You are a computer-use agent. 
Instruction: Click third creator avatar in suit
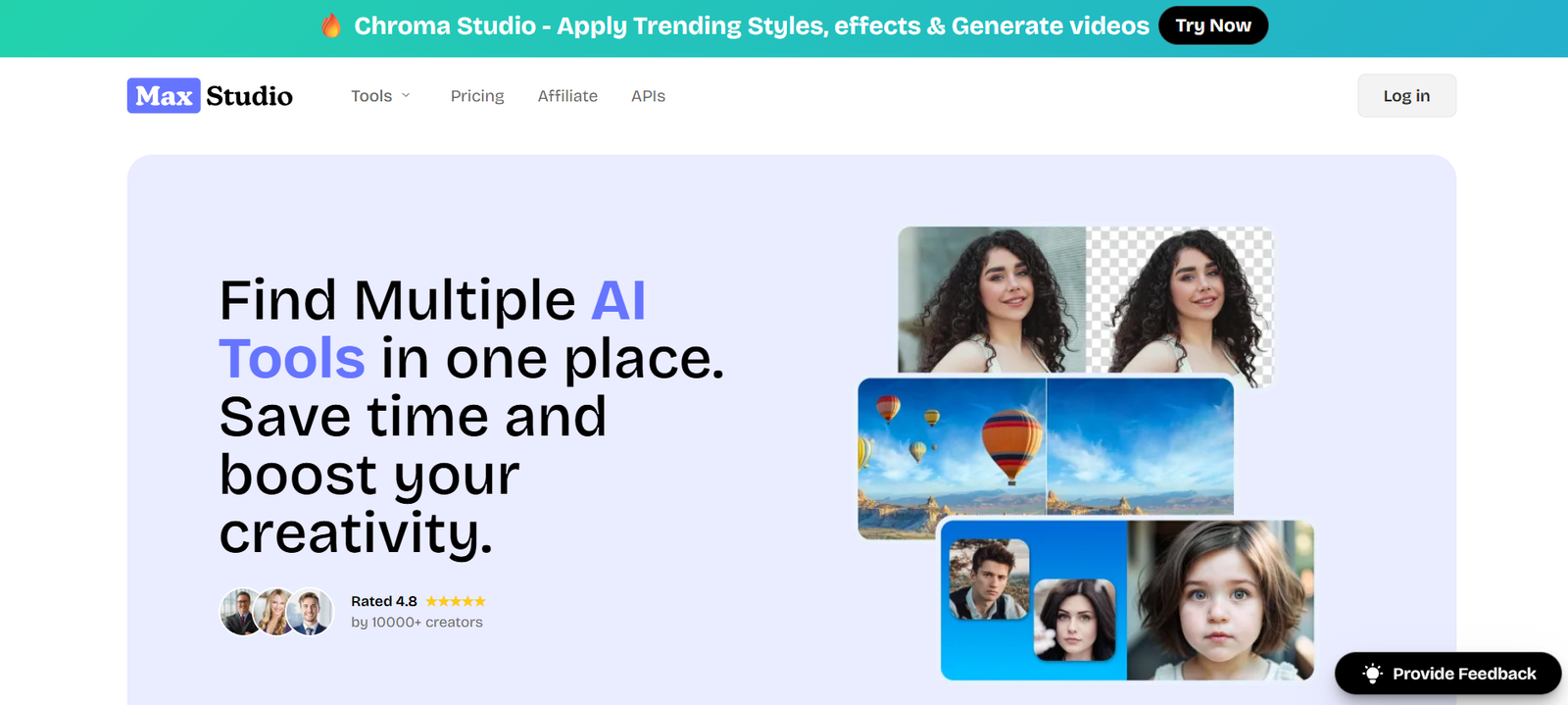312,612
